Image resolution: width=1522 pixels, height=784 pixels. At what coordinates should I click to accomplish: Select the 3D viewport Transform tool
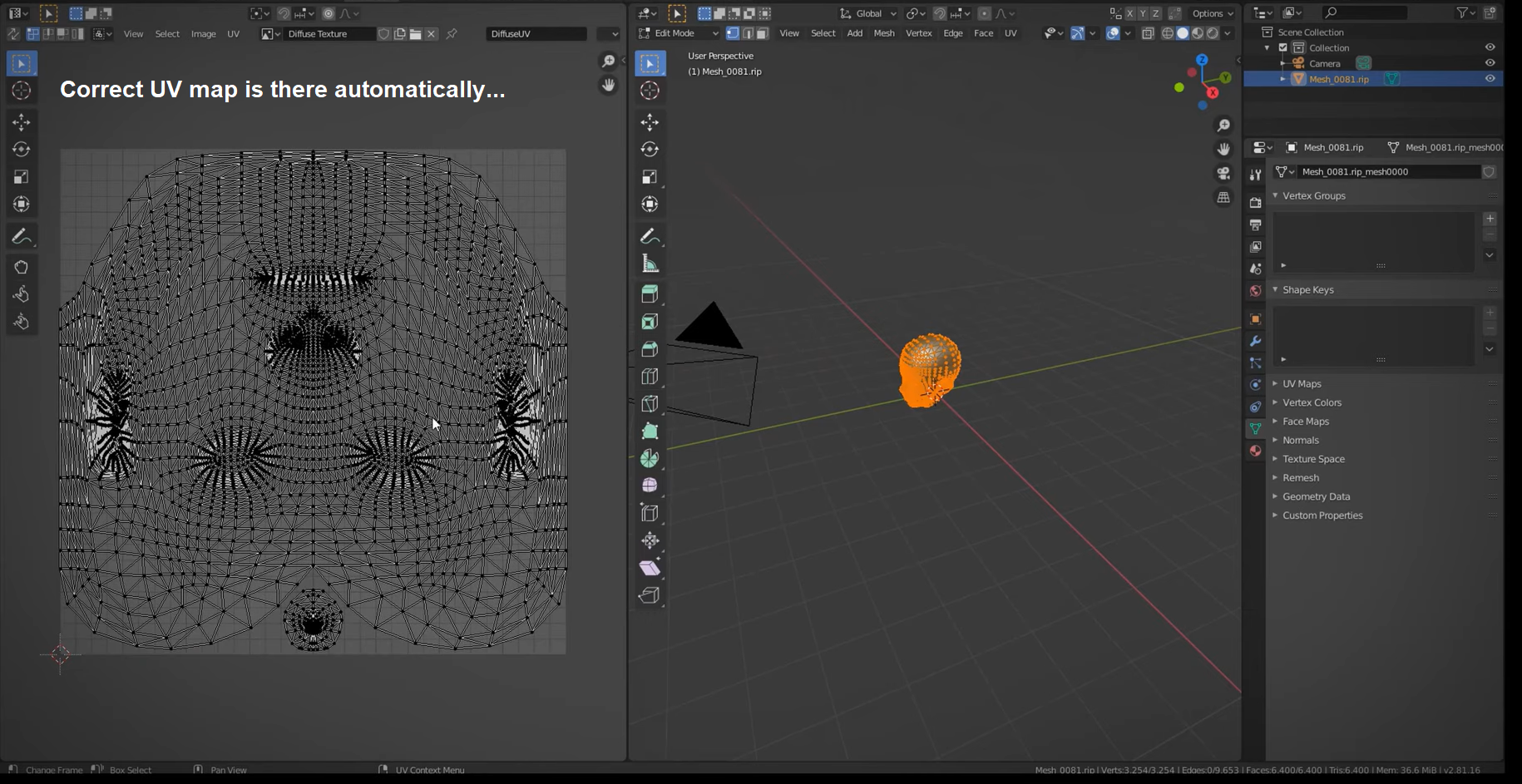click(650, 205)
